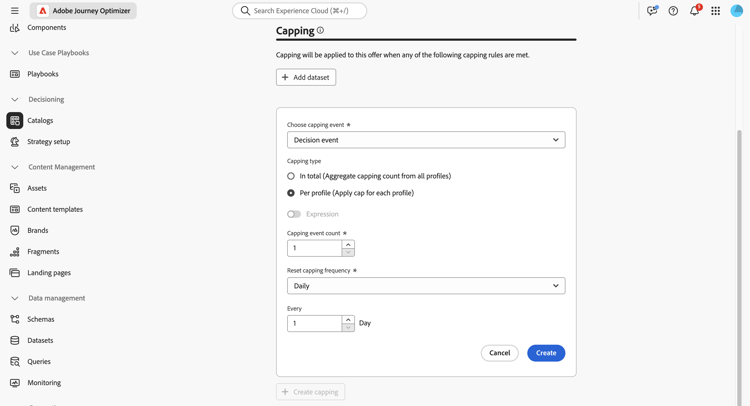
Task: Open the Reset capping frequency dropdown
Action: click(x=426, y=286)
